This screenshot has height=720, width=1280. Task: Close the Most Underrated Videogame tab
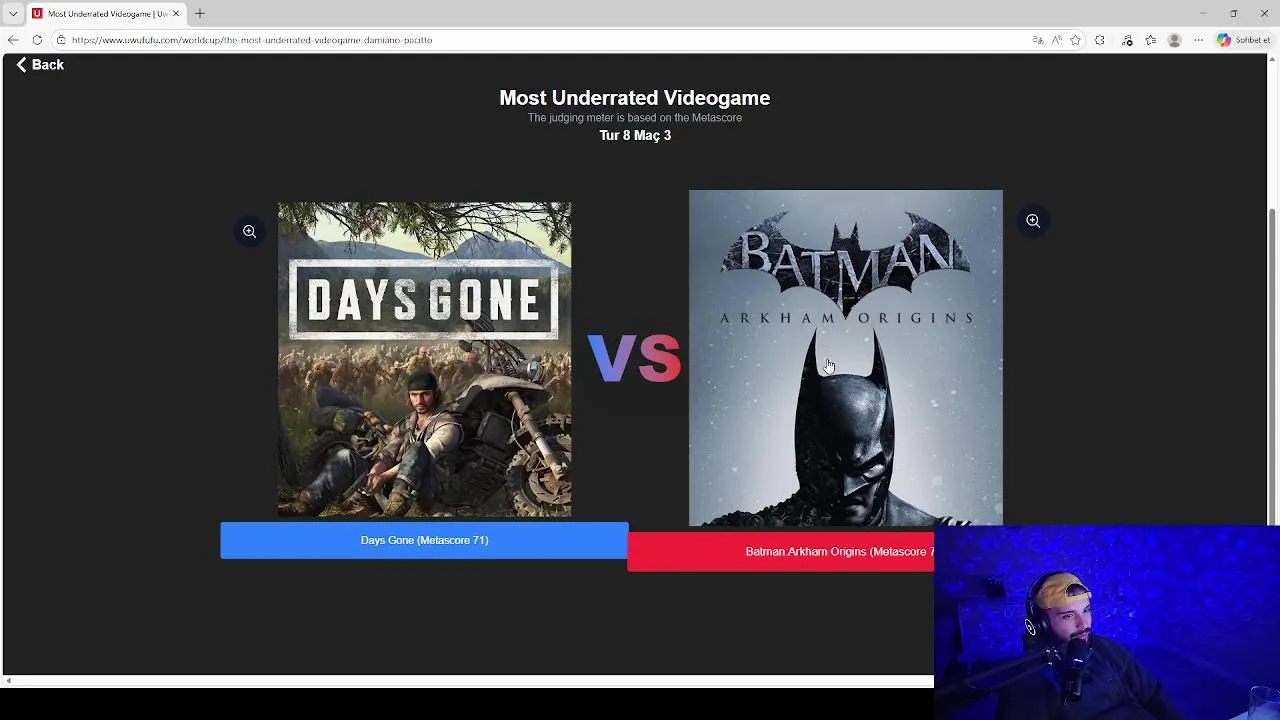coord(176,13)
